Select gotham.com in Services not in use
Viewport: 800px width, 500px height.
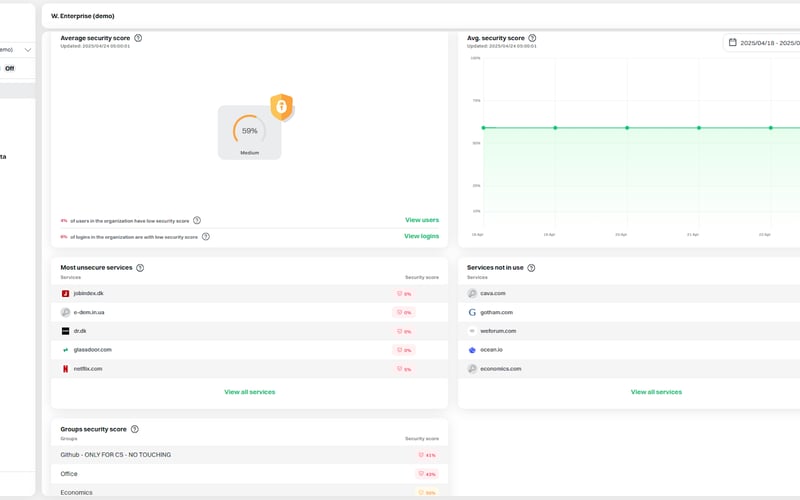pos(629,312)
